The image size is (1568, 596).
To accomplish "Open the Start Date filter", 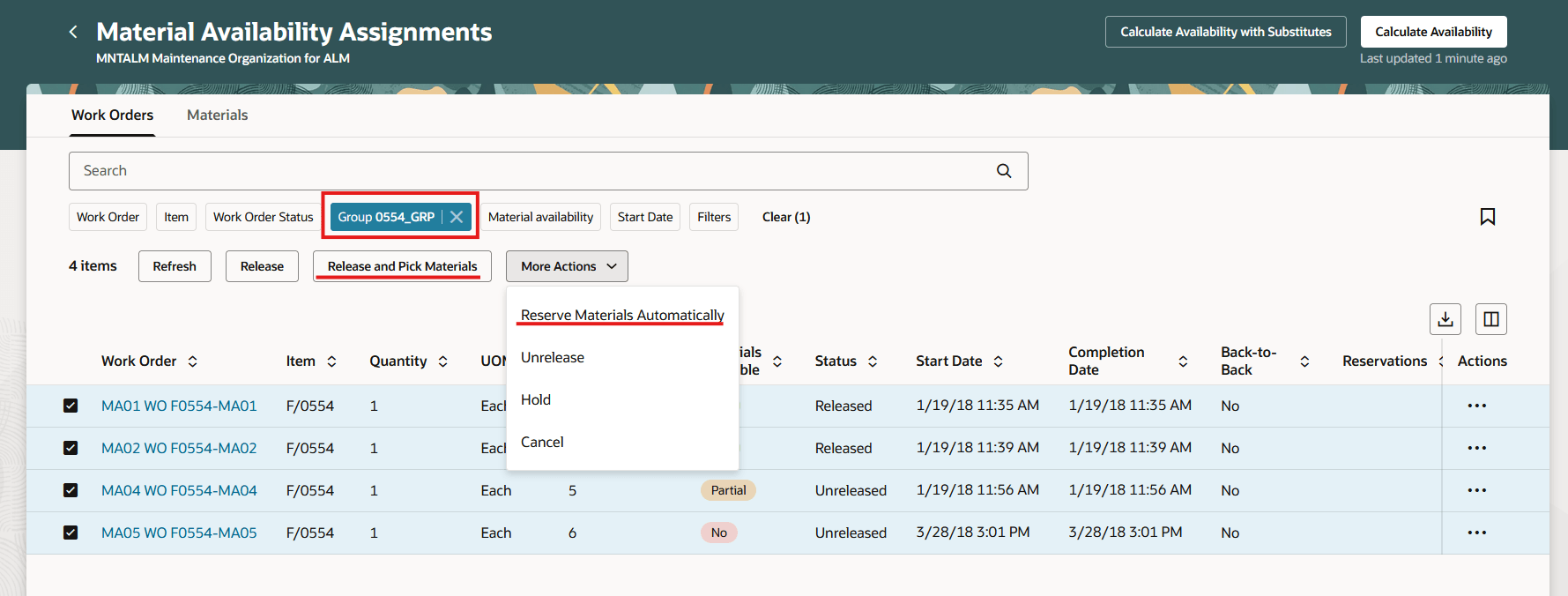I will pos(645,217).
